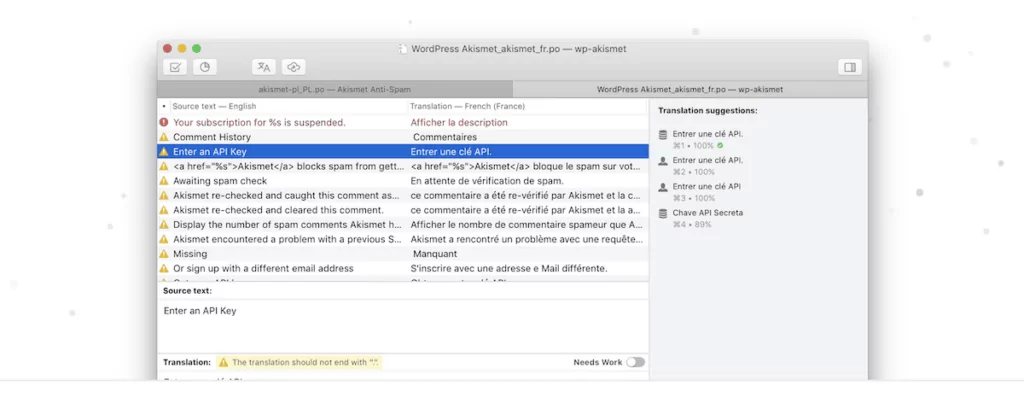Toggle the sidebar panel icon
Image resolution: width=1024 pixels, height=415 pixels.
[x=850, y=67]
